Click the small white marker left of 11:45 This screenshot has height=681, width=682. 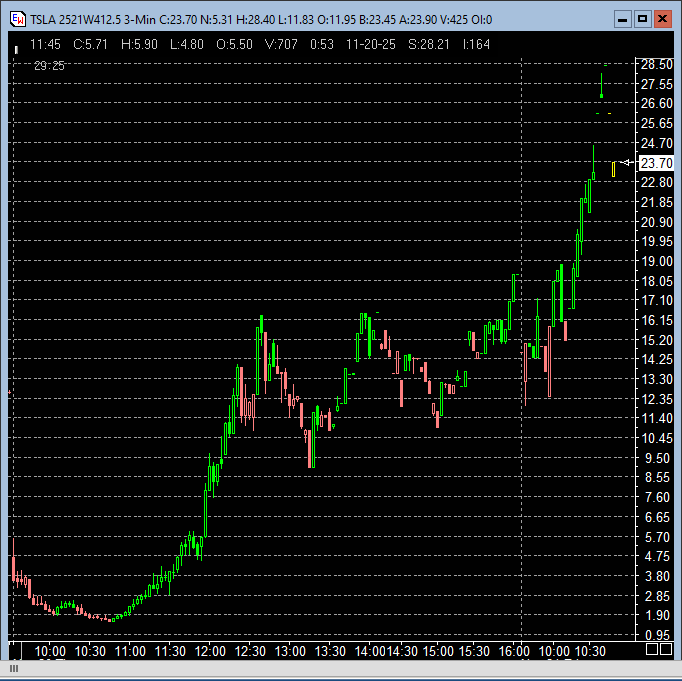(15, 44)
